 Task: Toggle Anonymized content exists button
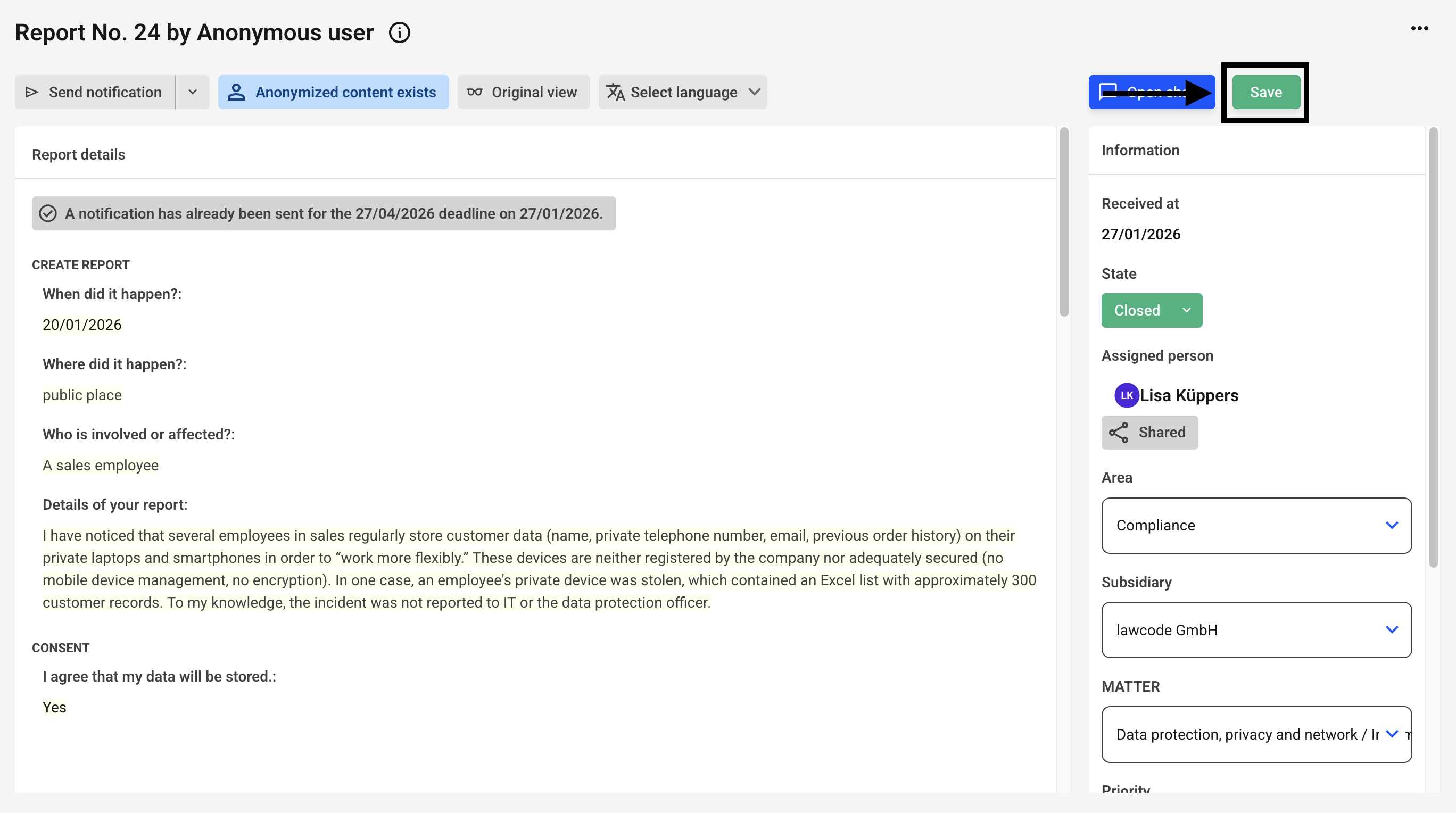coord(334,92)
